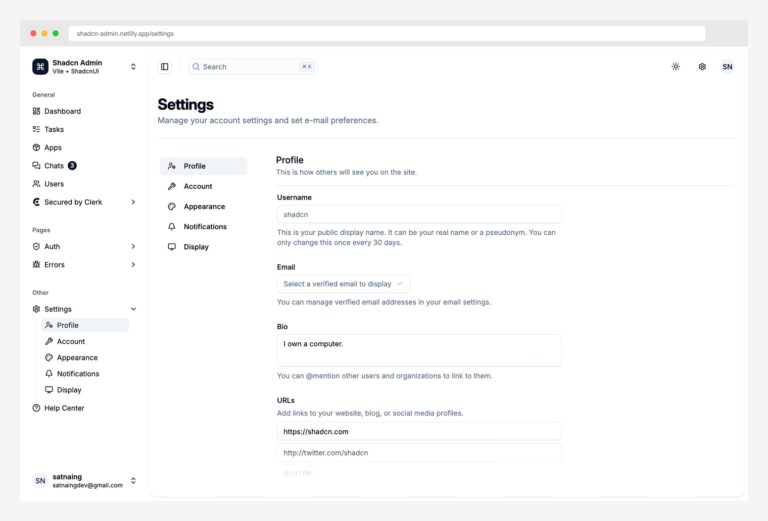
Task: Click the Dashboard icon in sidebar
Action: click(x=36, y=111)
